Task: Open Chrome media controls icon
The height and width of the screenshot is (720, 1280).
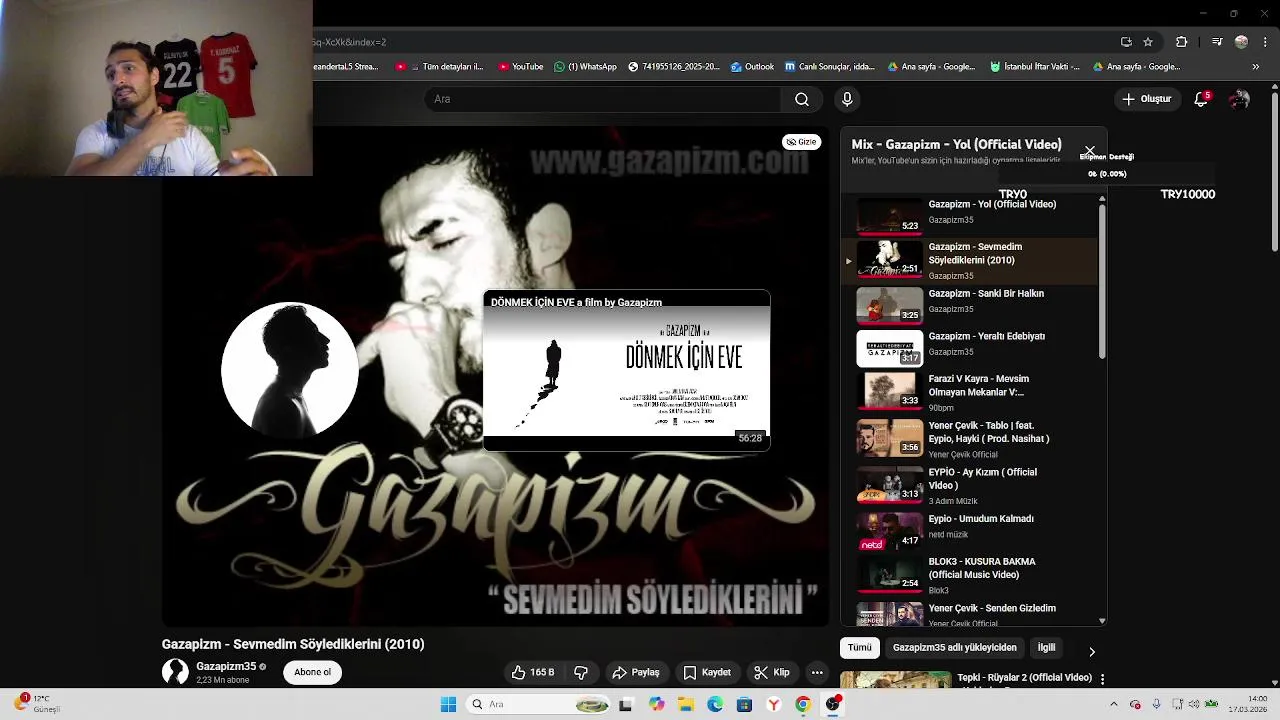Action: (1217, 42)
